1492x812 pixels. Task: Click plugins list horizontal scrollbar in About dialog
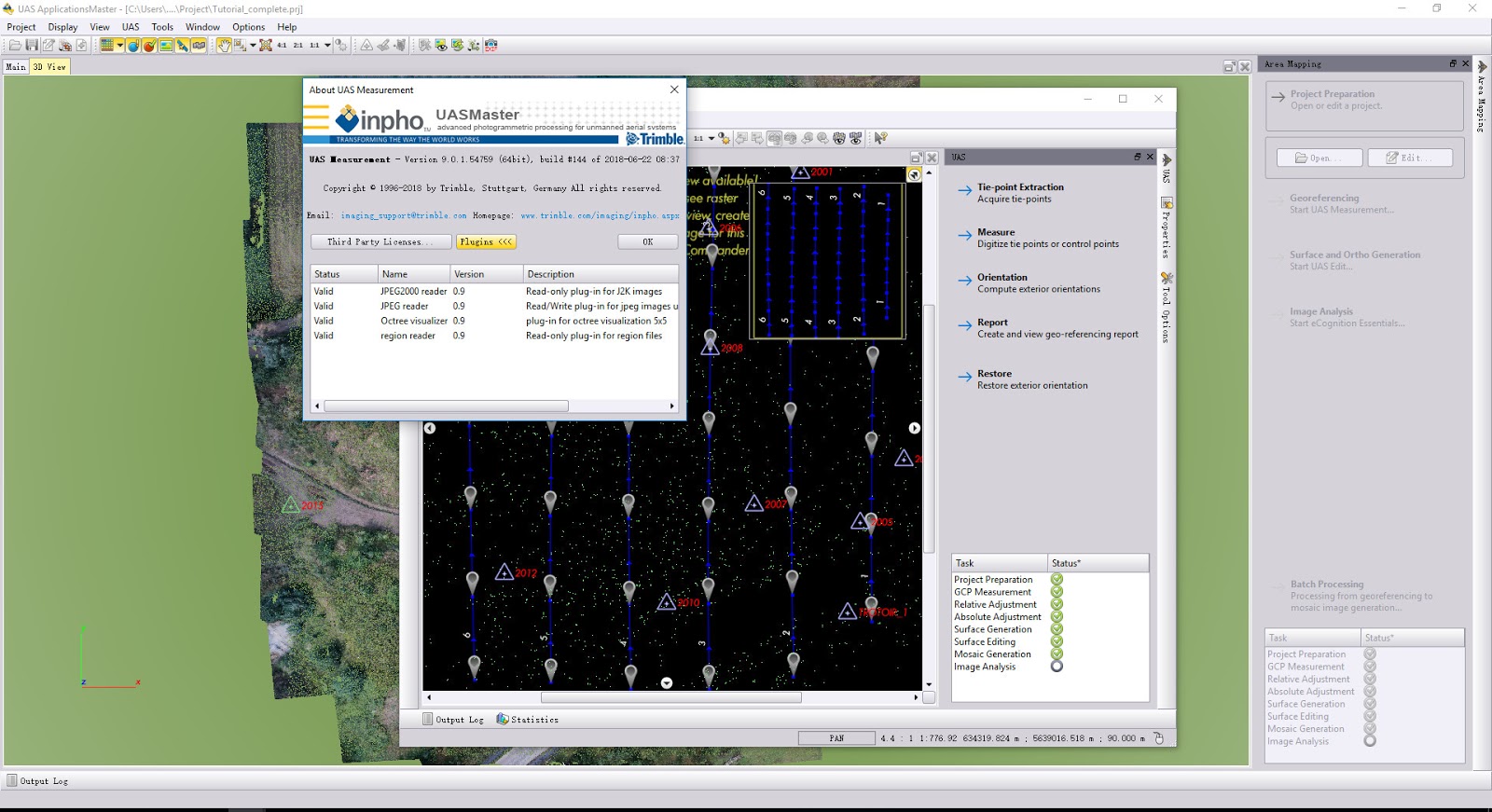446,406
